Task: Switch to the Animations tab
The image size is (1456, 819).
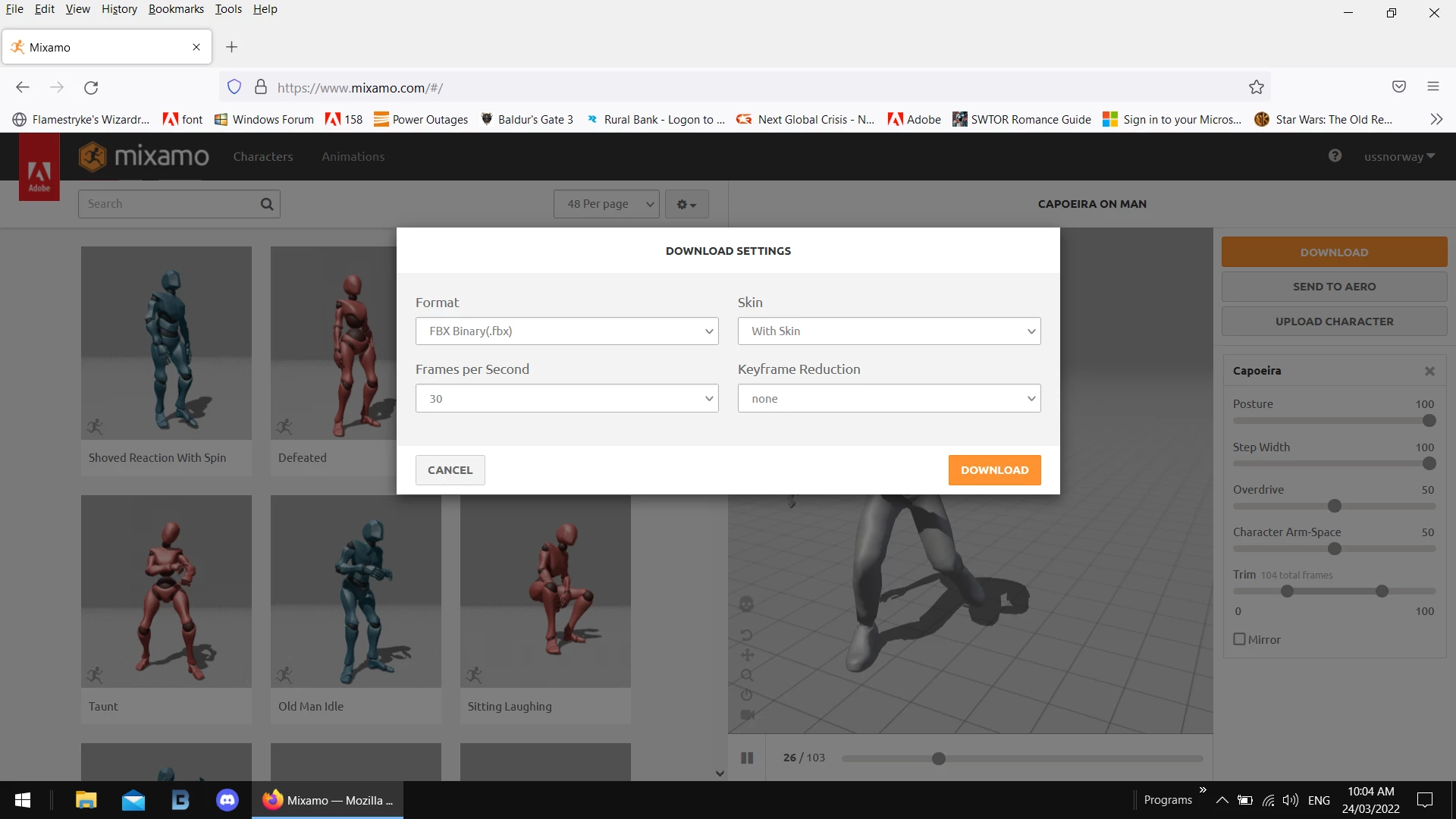Action: pos(353,157)
